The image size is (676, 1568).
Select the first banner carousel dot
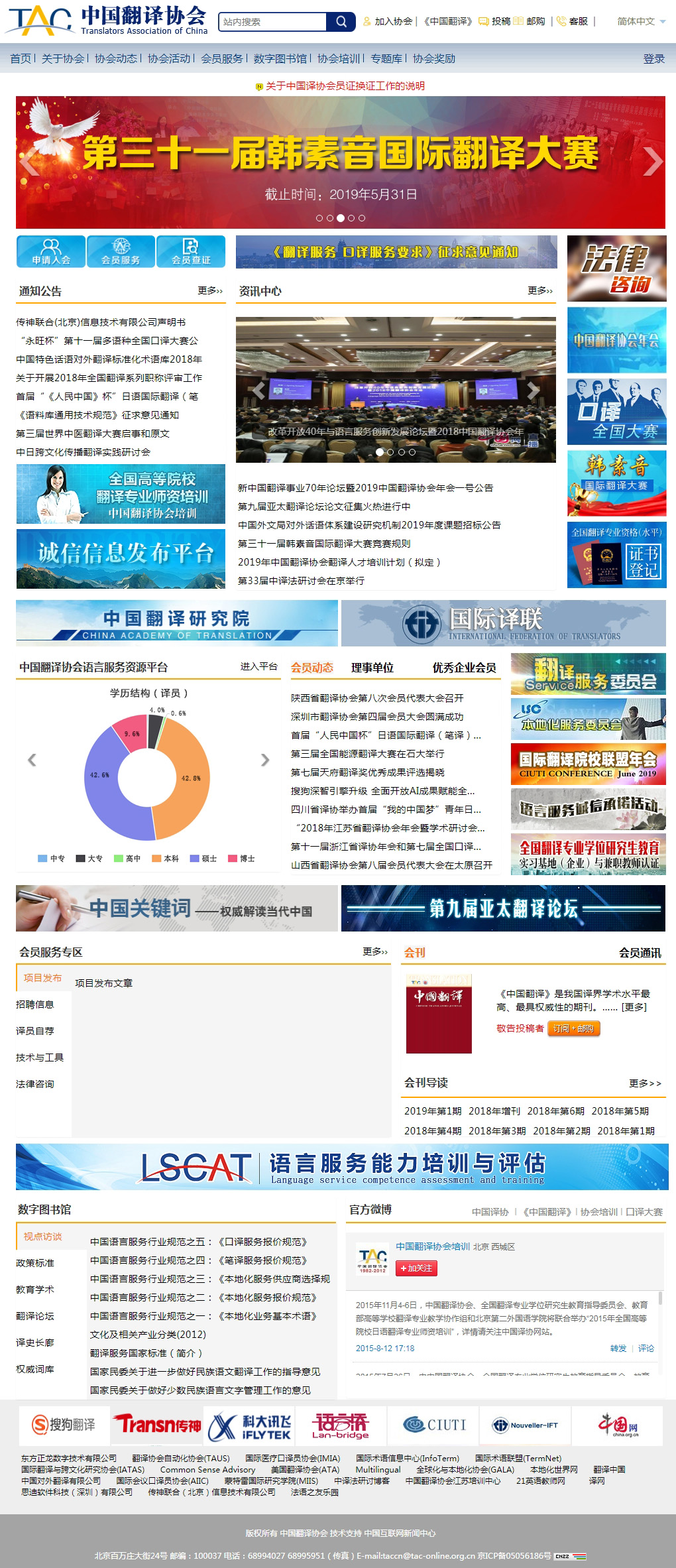pyautogui.click(x=319, y=218)
